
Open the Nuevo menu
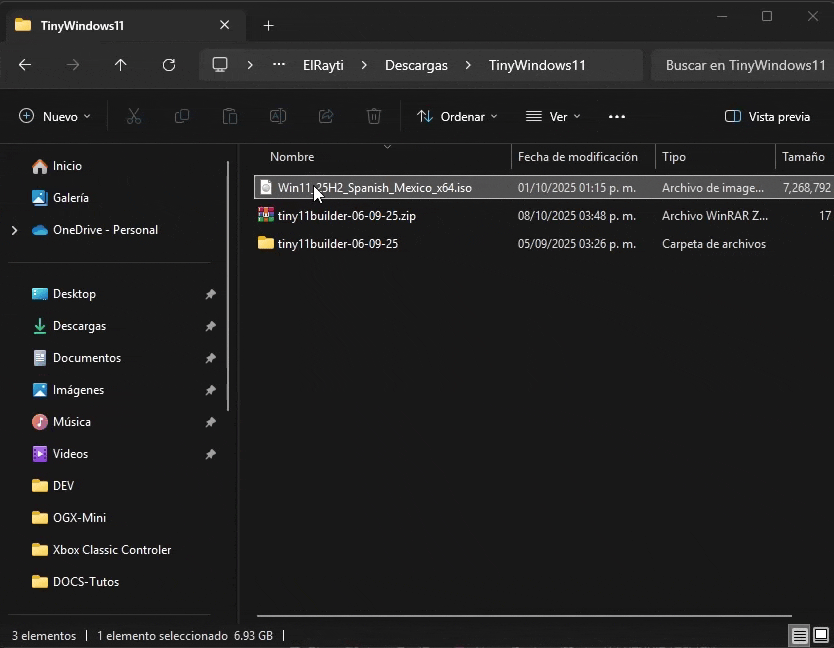click(55, 117)
